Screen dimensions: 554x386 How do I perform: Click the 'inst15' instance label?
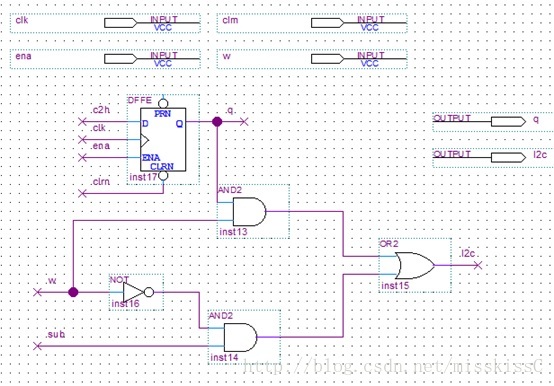(x=395, y=286)
